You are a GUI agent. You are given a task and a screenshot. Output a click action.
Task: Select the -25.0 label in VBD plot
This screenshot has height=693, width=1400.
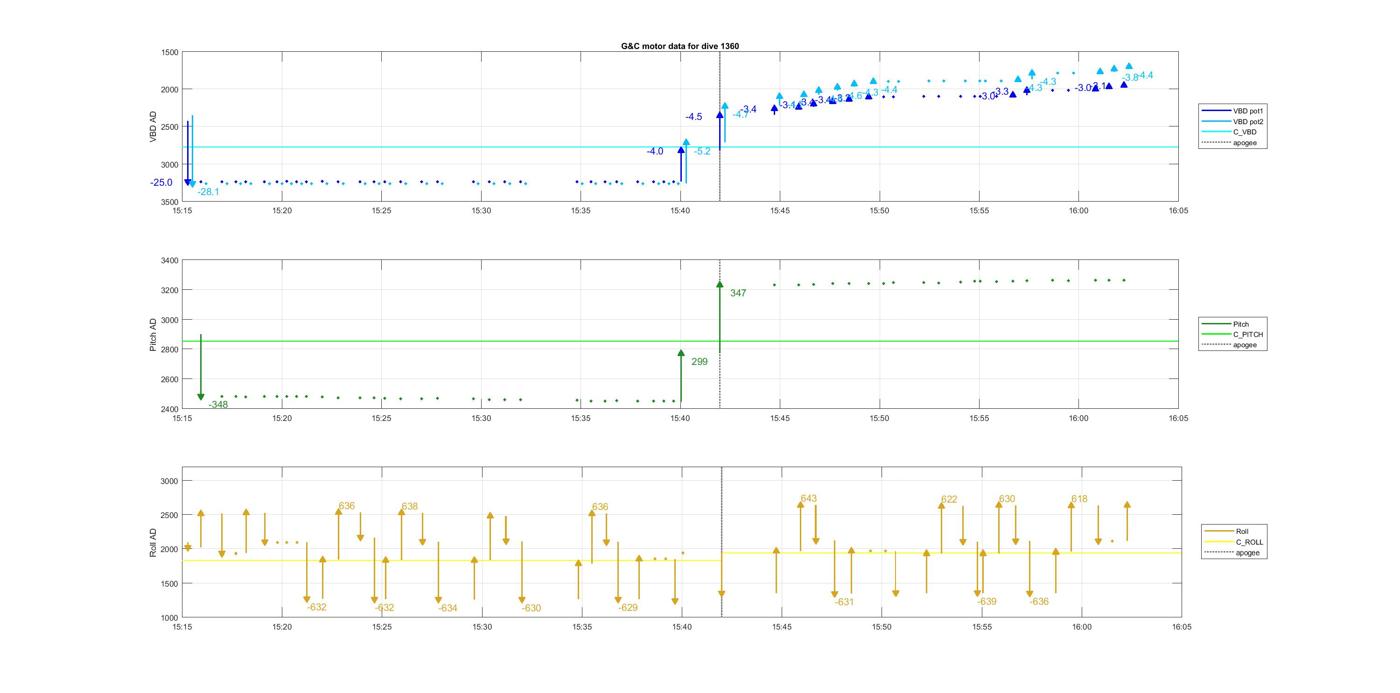pyautogui.click(x=161, y=183)
